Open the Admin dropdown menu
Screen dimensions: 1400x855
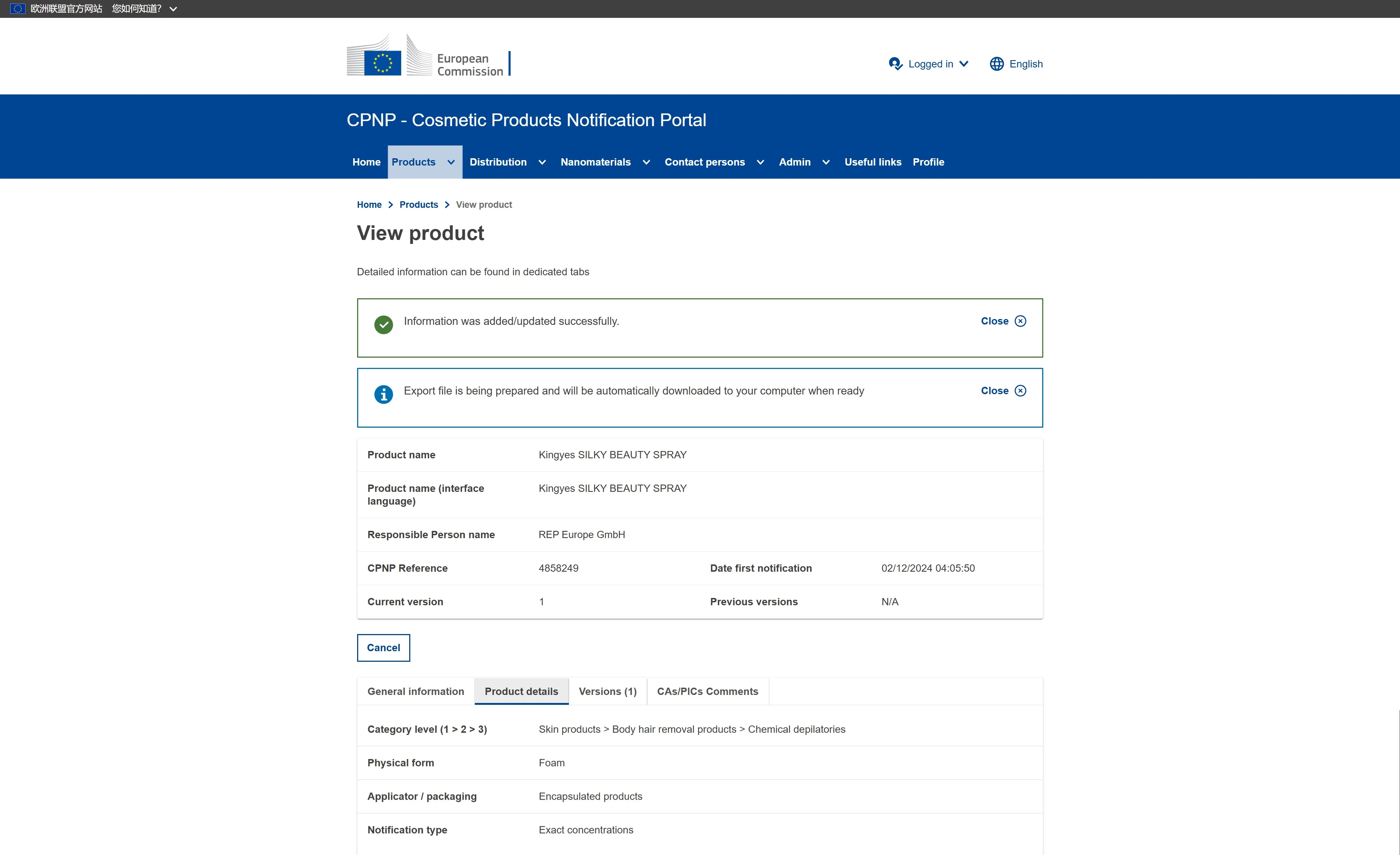point(826,162)
